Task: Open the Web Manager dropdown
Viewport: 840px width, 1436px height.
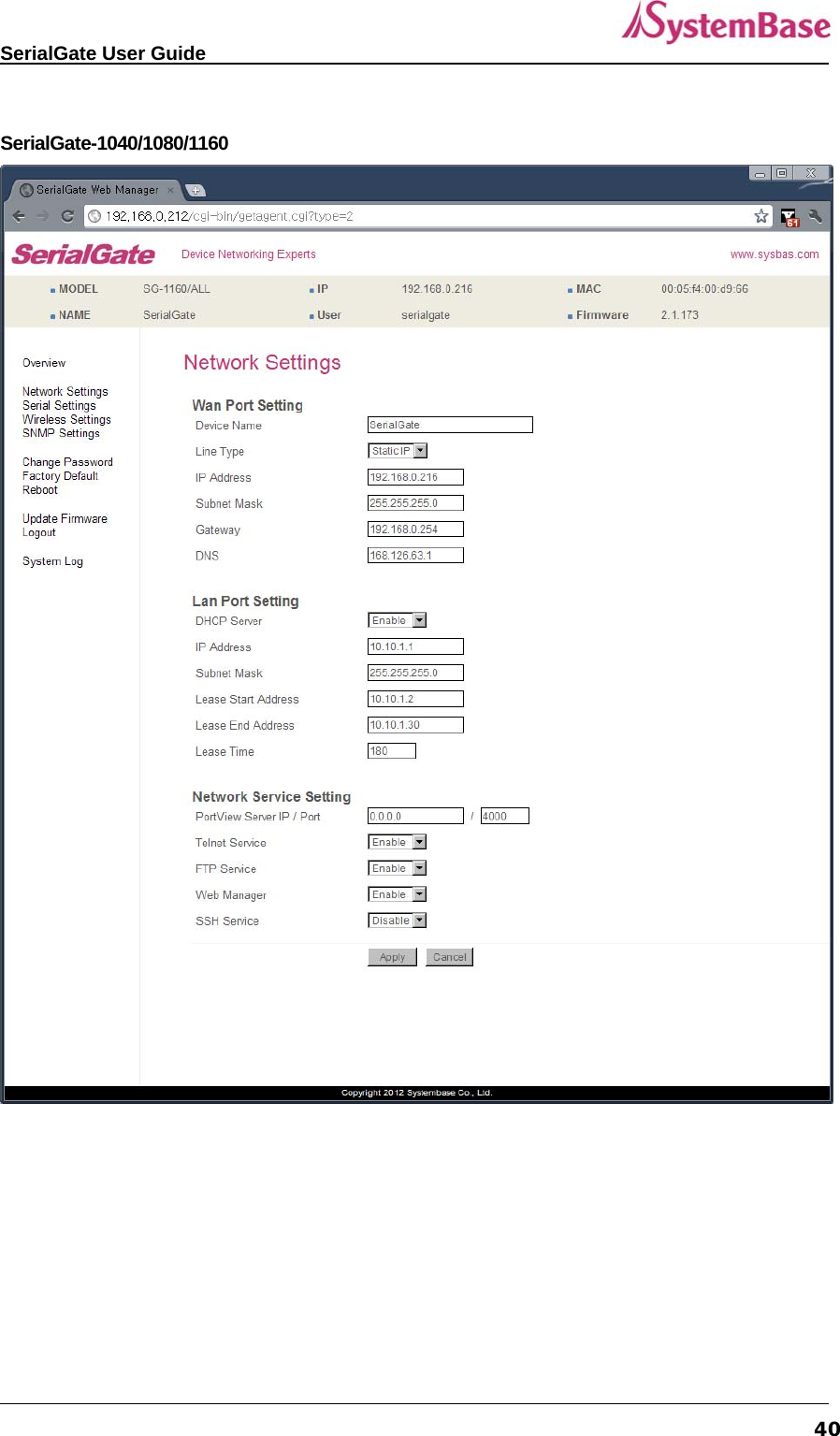Action: pos(398,894)
